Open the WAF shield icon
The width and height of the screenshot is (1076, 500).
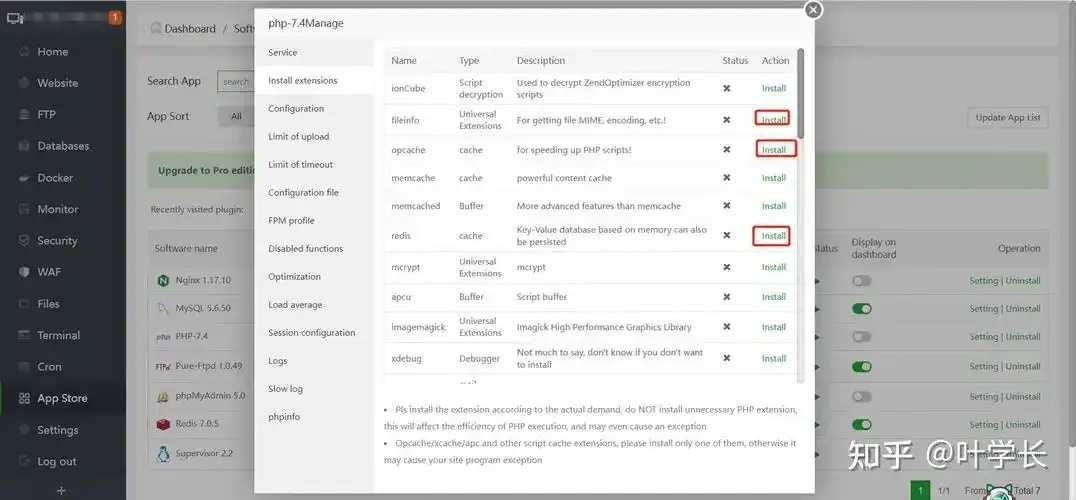coord(24,272)
